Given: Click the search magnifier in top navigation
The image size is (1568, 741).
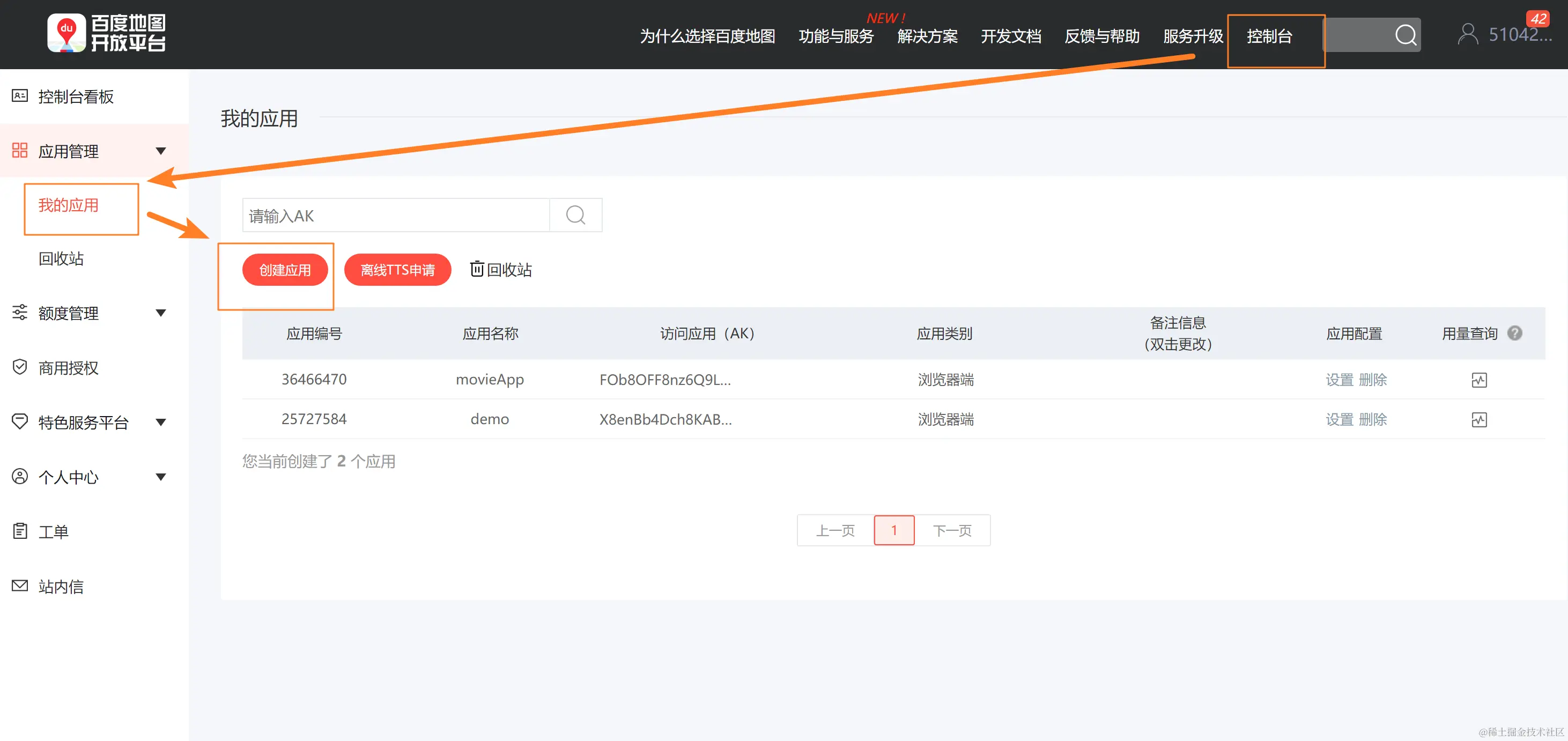Looking at the screenshot, I should [1405, 35].
